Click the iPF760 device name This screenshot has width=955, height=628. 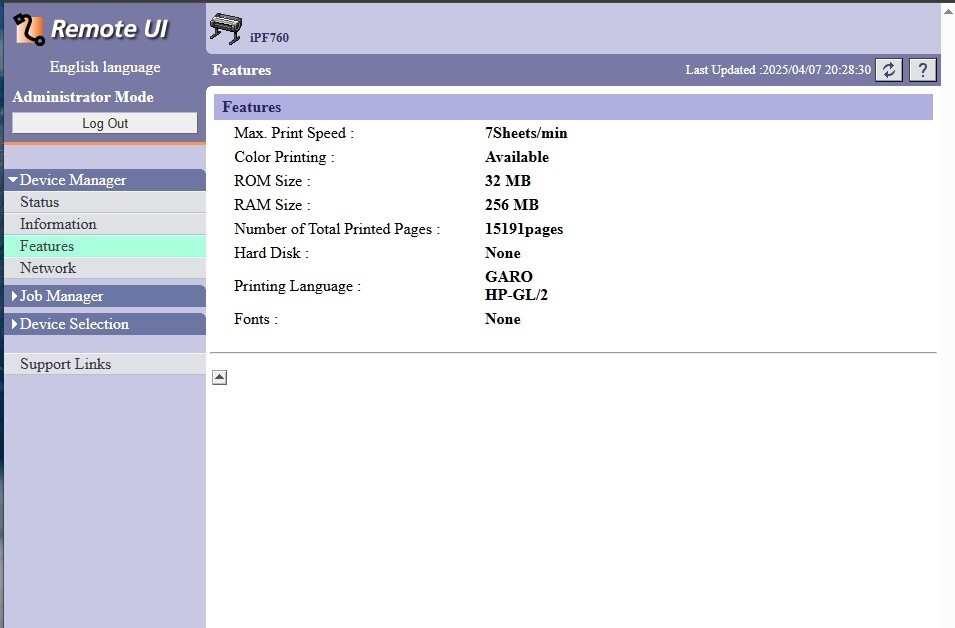(x=269, y=38)
